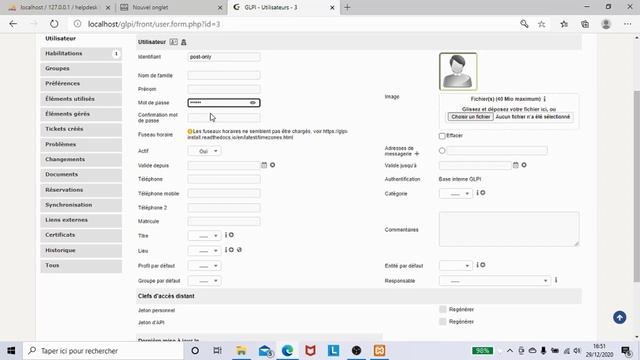Screen dimensions: 640x360
Task: Open the Groupe par défaut dropdown
Action: click(204, 281)
